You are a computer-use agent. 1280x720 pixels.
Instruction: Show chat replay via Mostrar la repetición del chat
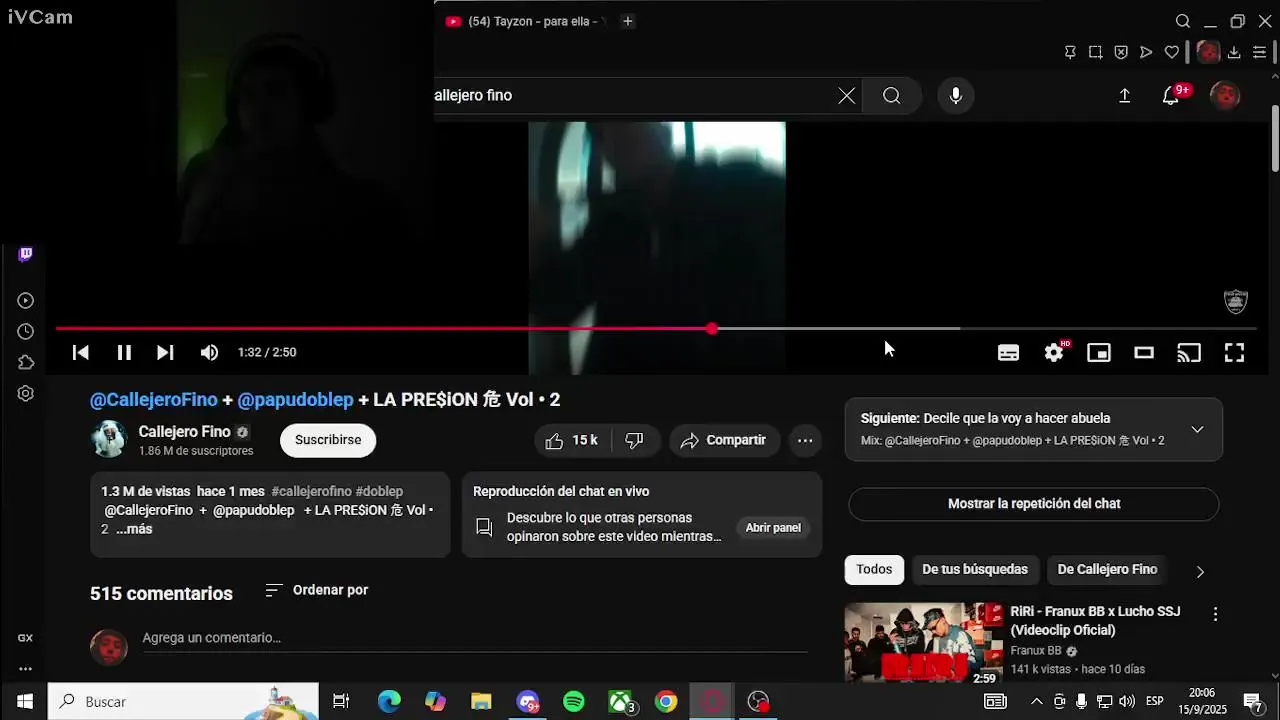click(x=1034, y=504)
